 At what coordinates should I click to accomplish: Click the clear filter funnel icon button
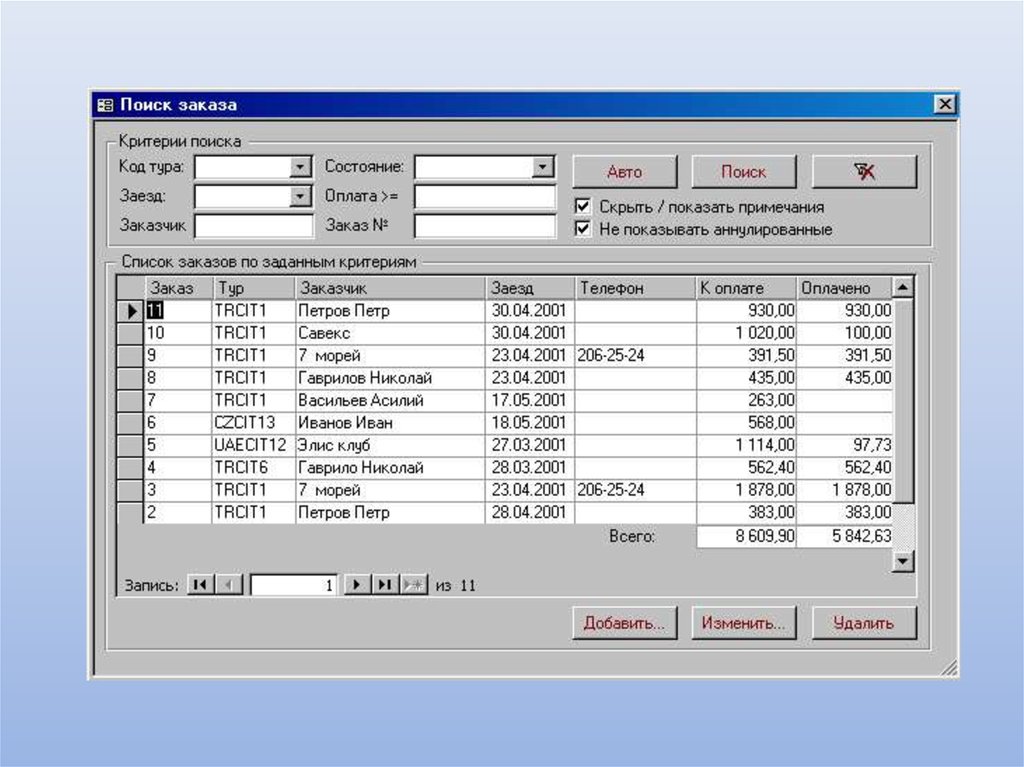864,172
